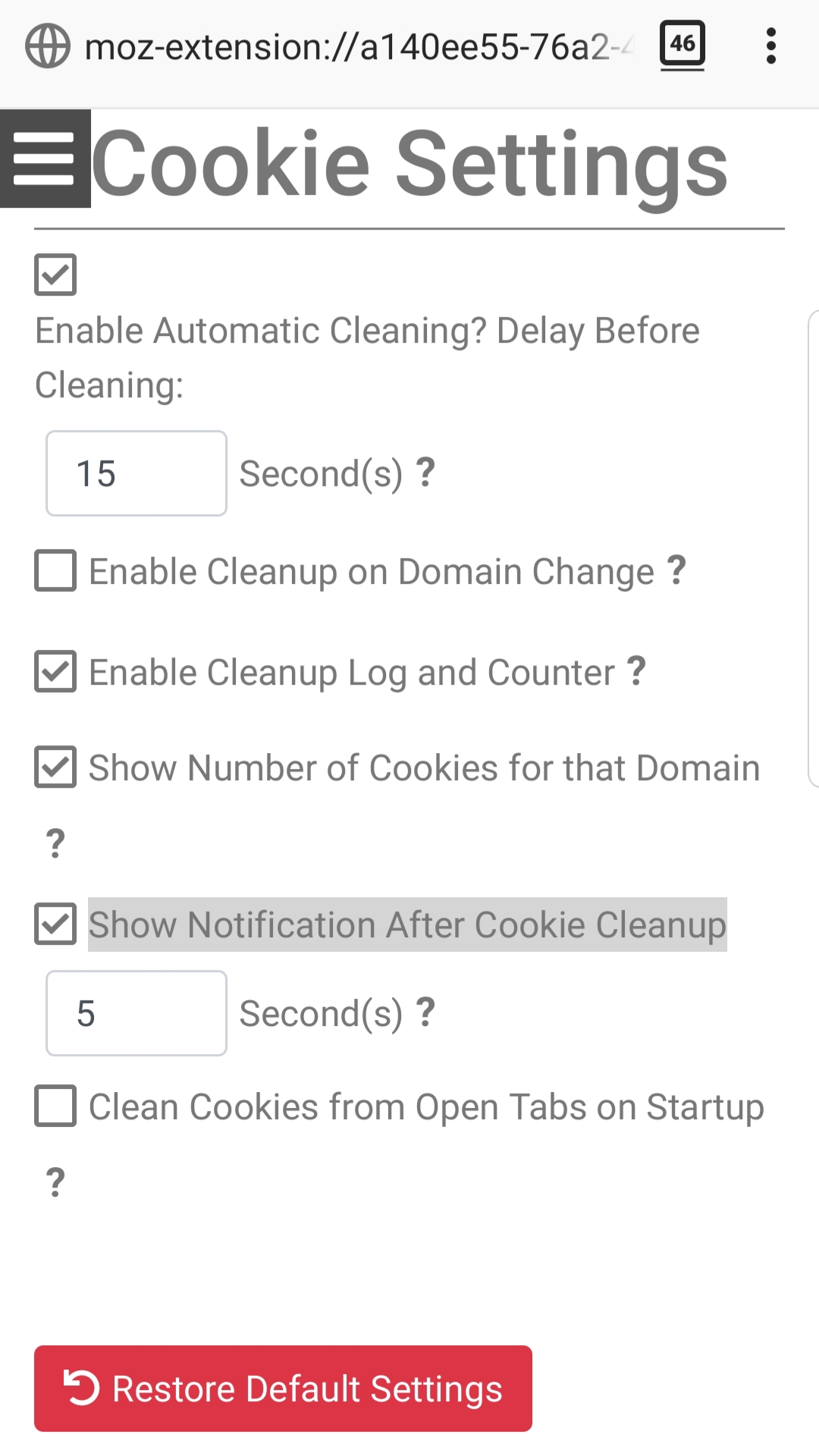Image resolution: width=819 pixels, height=1456 pixels.
Task: Tap the globe site info icon
Action: [x=48, y=46]
